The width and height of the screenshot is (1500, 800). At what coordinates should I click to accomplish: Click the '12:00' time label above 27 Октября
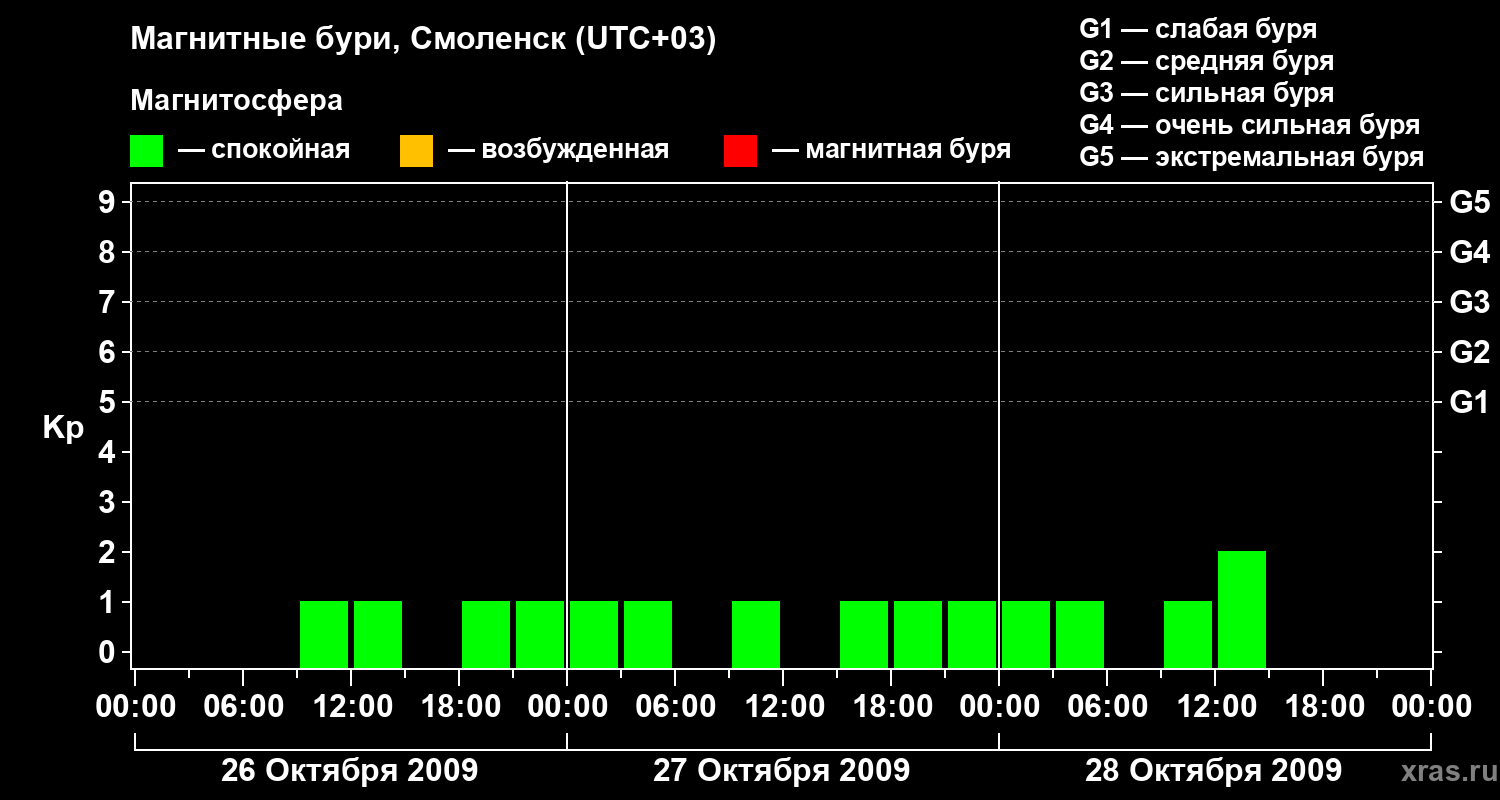[x=783, y=707]
